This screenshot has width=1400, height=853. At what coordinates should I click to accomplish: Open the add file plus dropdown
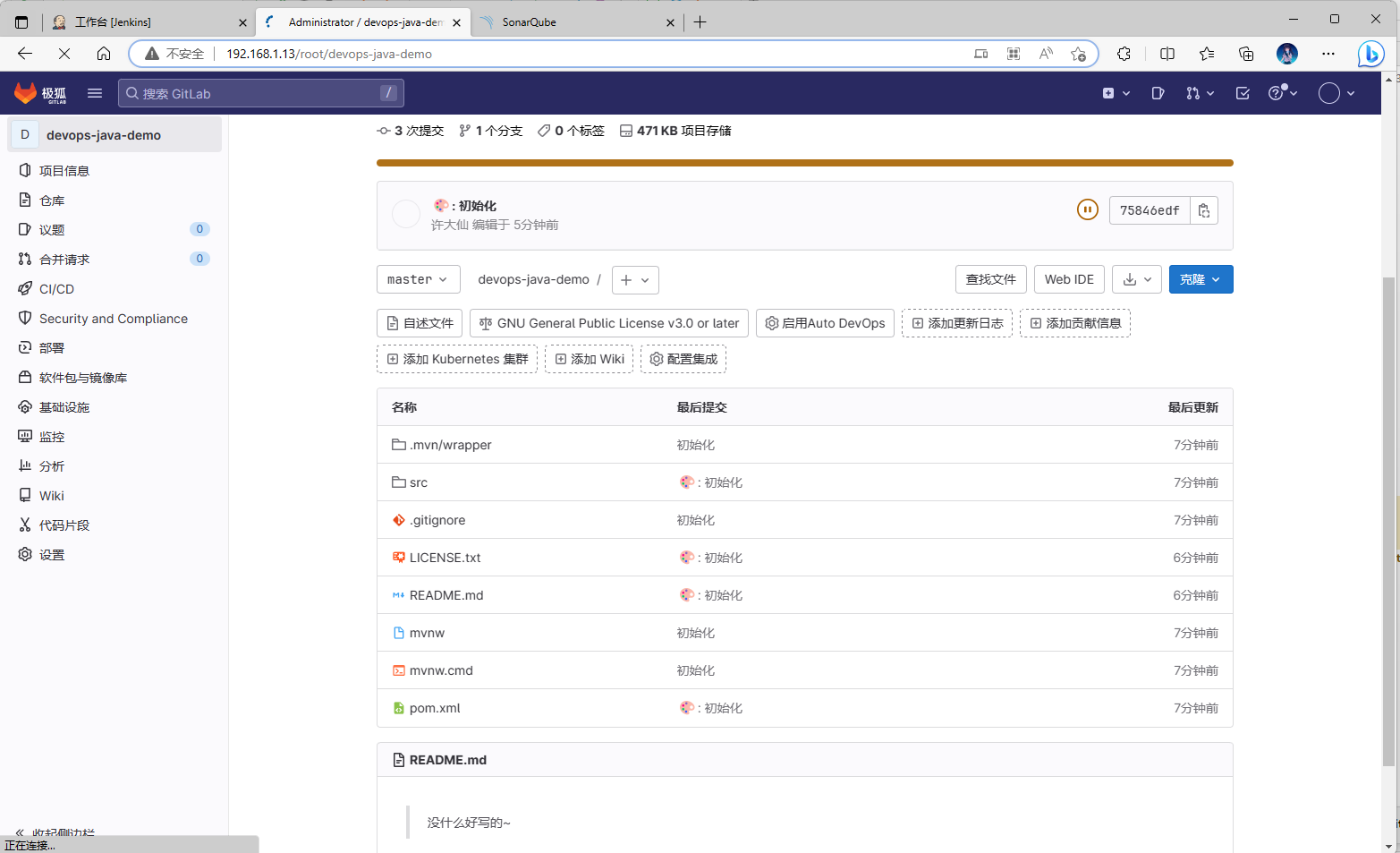635,280
